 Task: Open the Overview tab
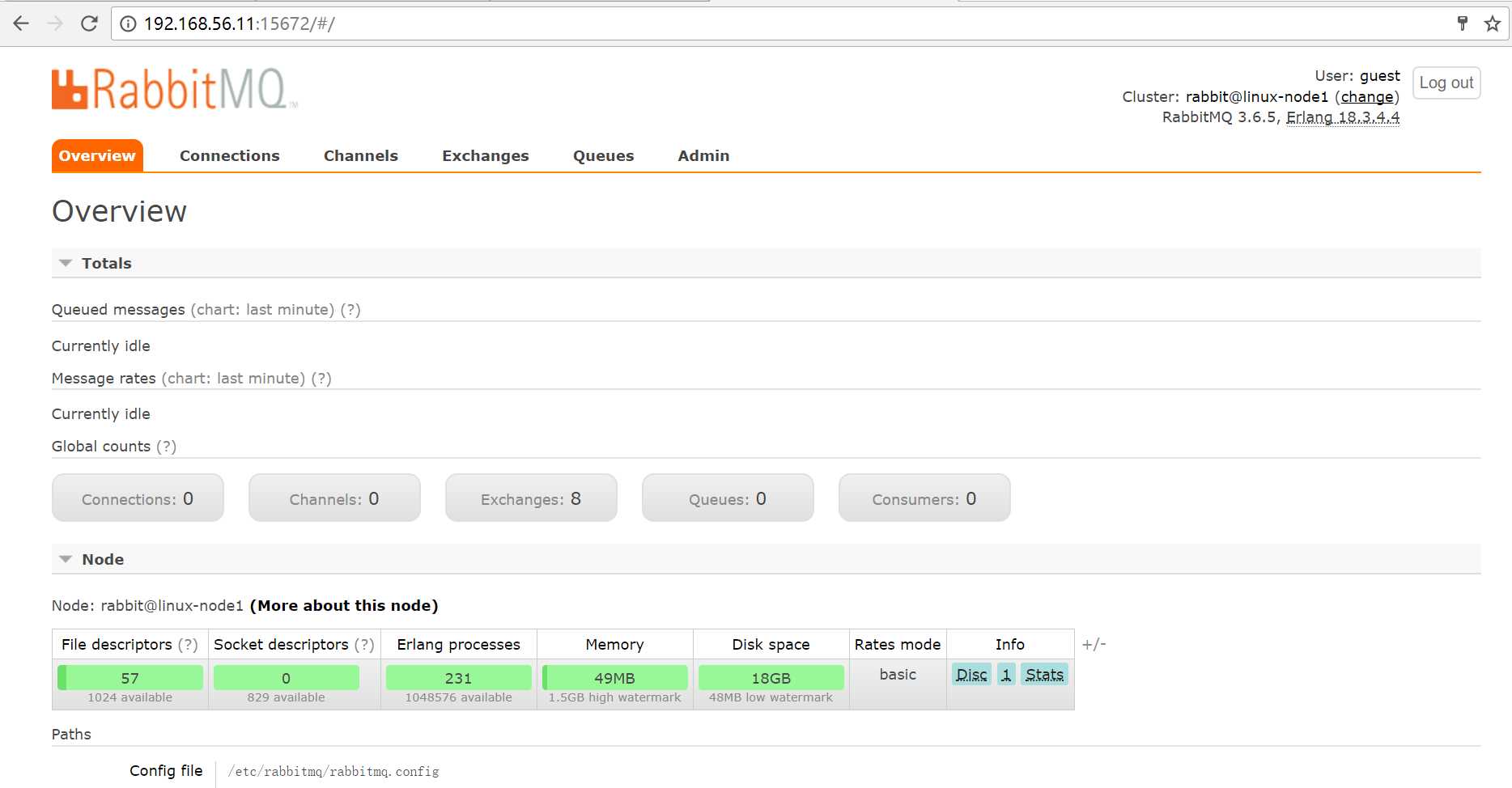[97, 155]
